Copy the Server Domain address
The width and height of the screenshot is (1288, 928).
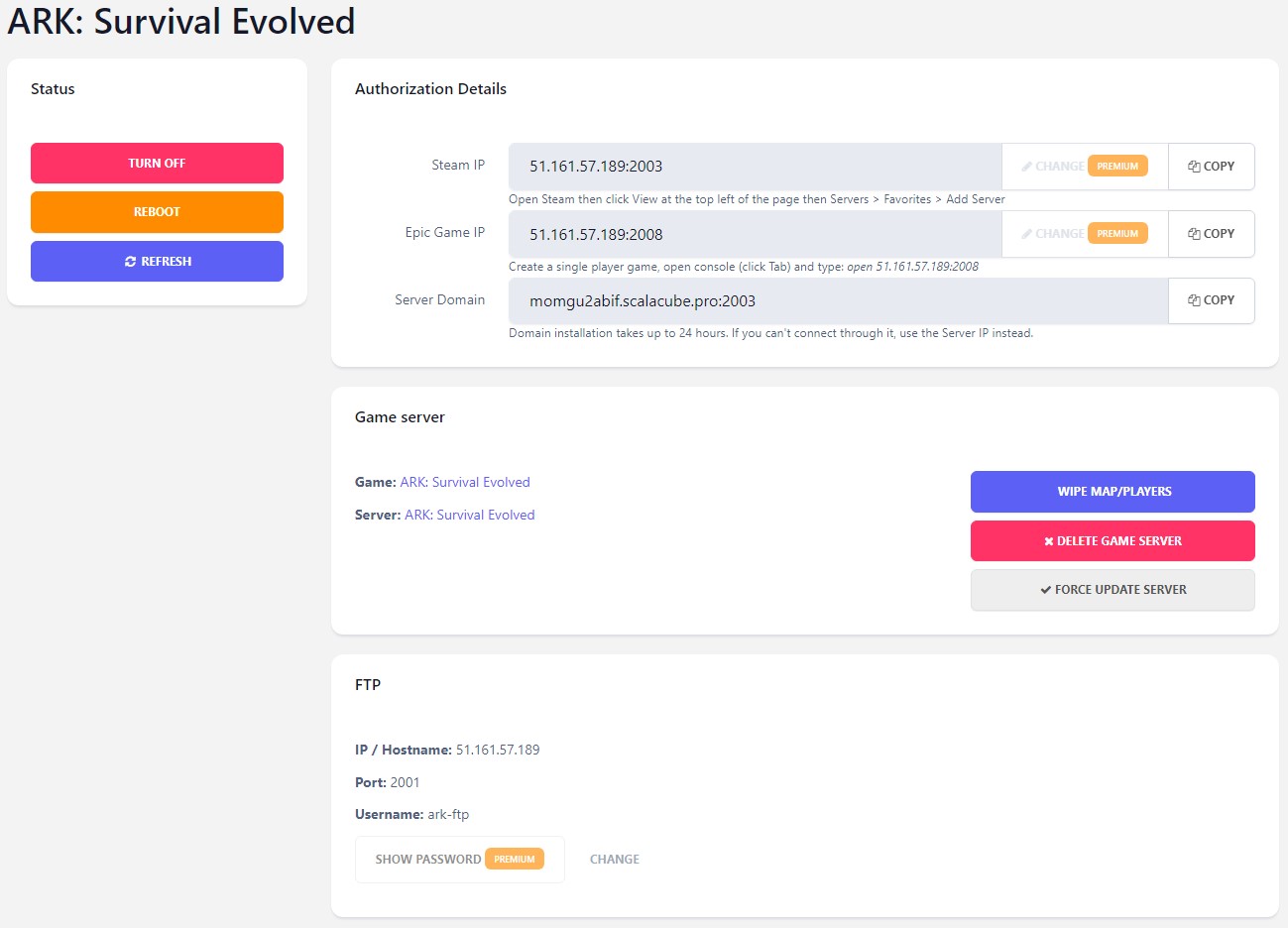click(1211, 300)
